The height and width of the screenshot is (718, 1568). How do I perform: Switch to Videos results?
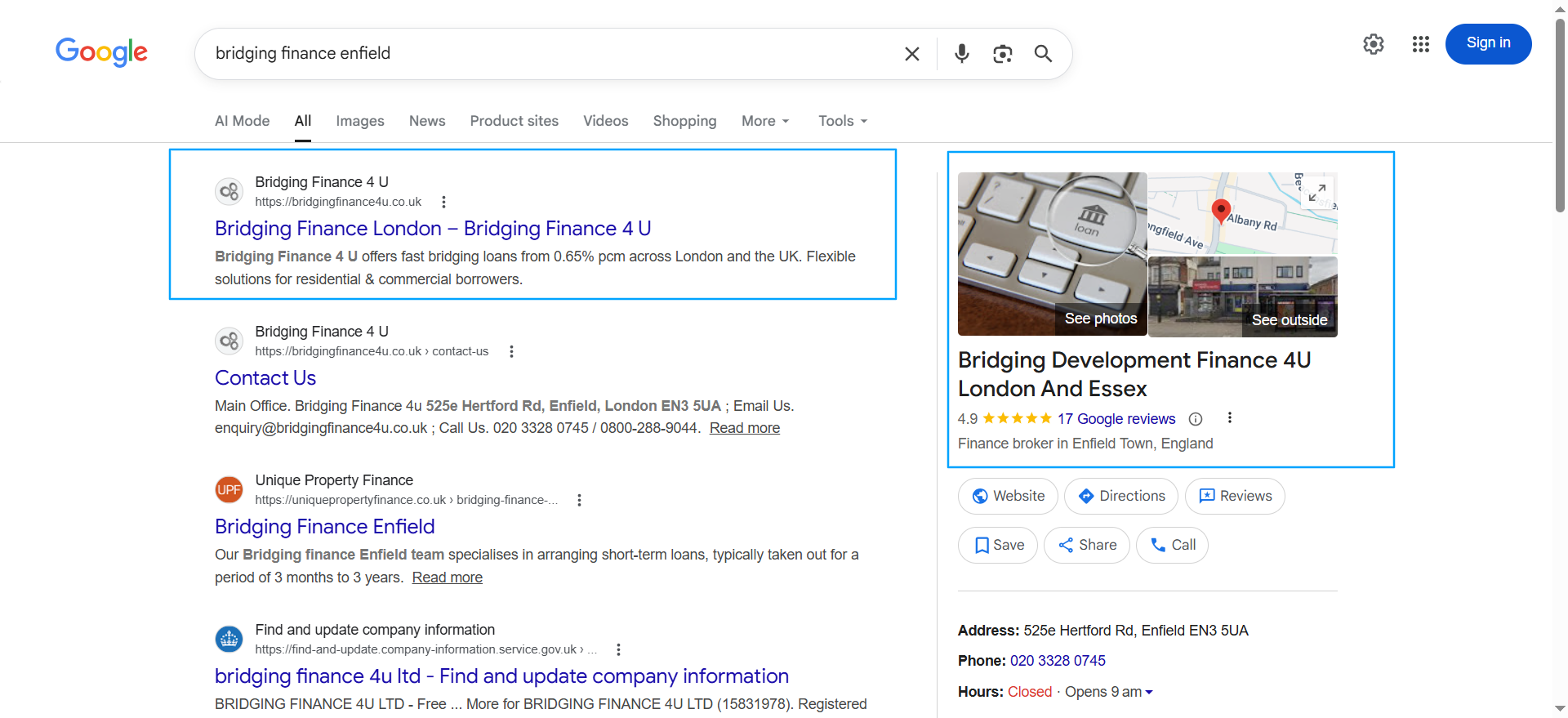coord(606,121)
